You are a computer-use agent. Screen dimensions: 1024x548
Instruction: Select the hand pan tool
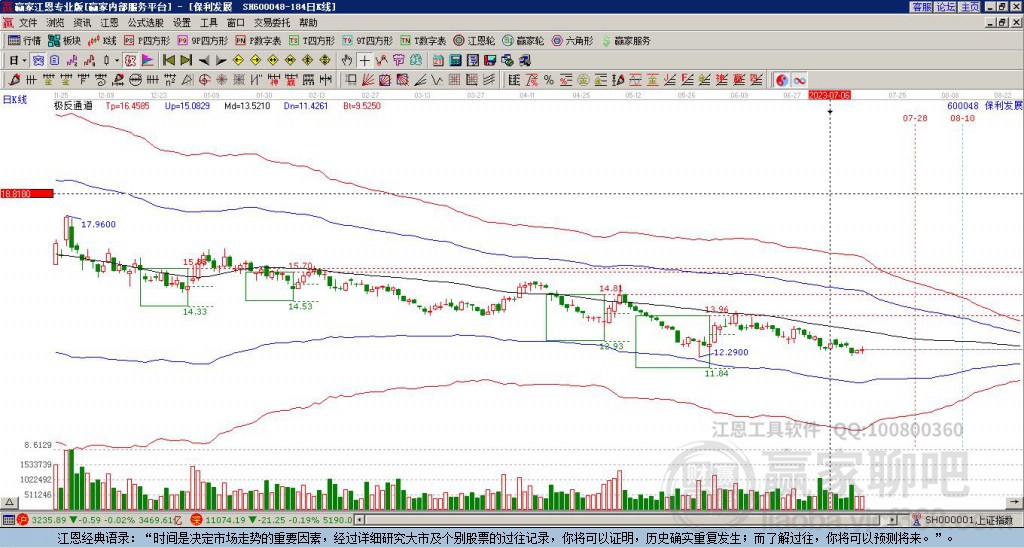tap(347, 60)
